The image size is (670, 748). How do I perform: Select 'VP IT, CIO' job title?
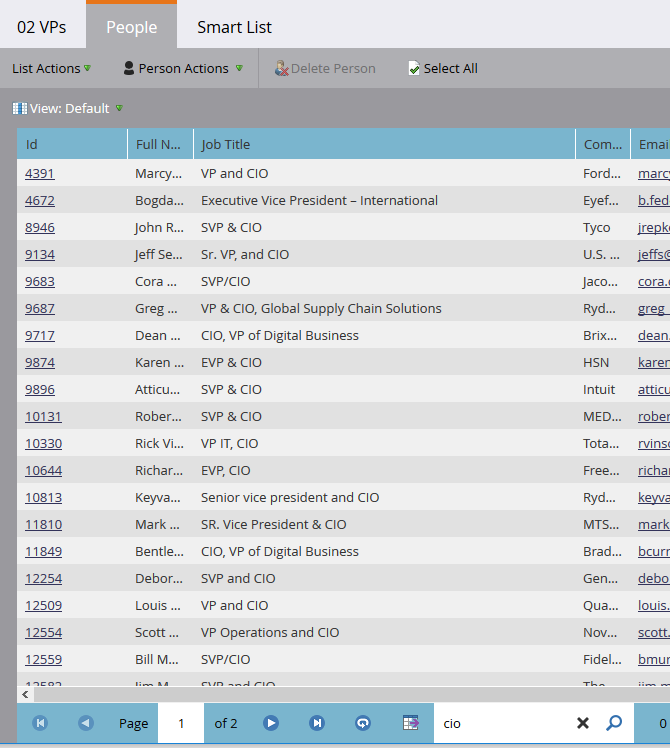coord(230,443)
